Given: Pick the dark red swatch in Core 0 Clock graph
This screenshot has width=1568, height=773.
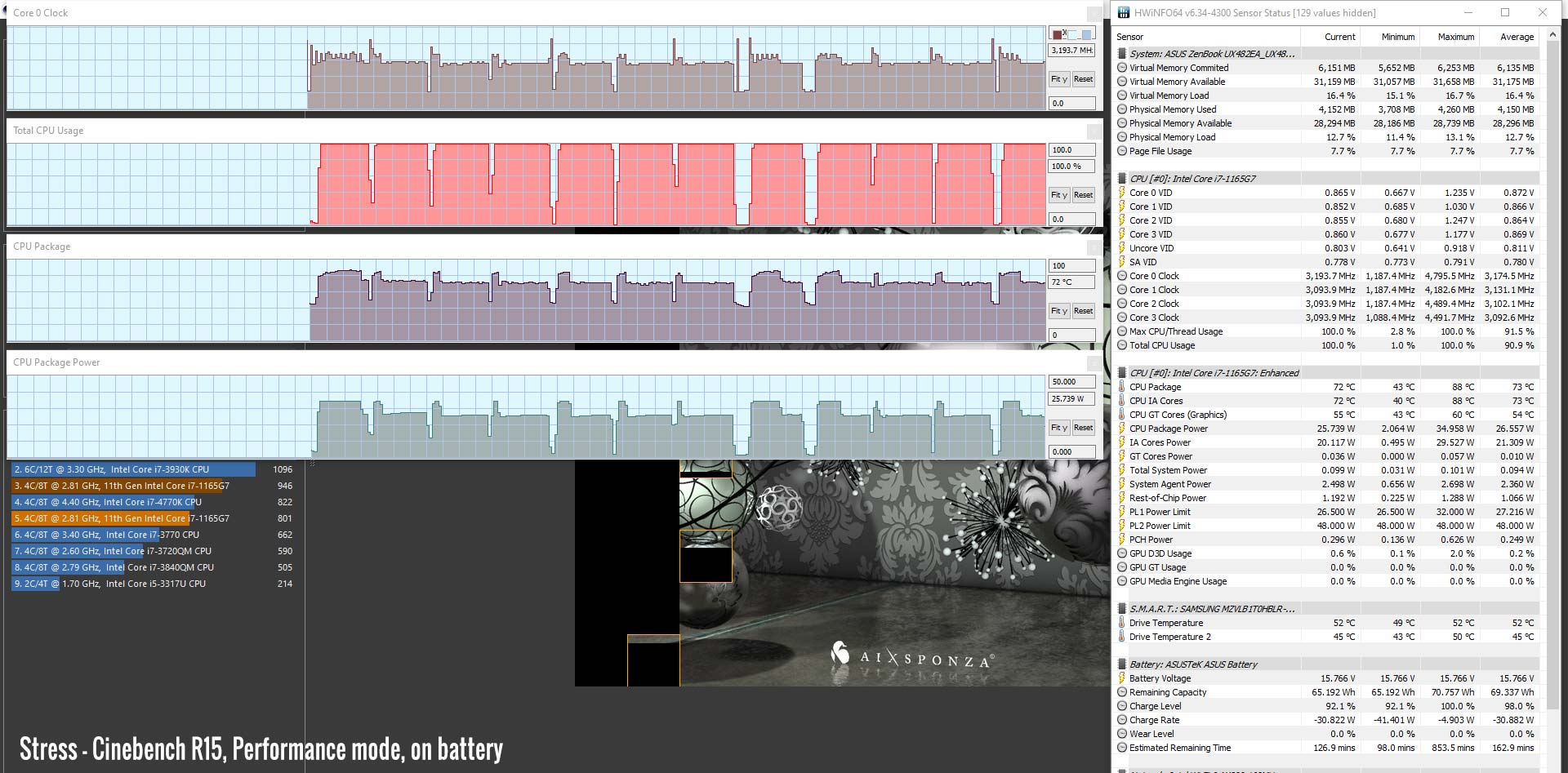Looking at the screenshot, I should [x=1058, y=34].
